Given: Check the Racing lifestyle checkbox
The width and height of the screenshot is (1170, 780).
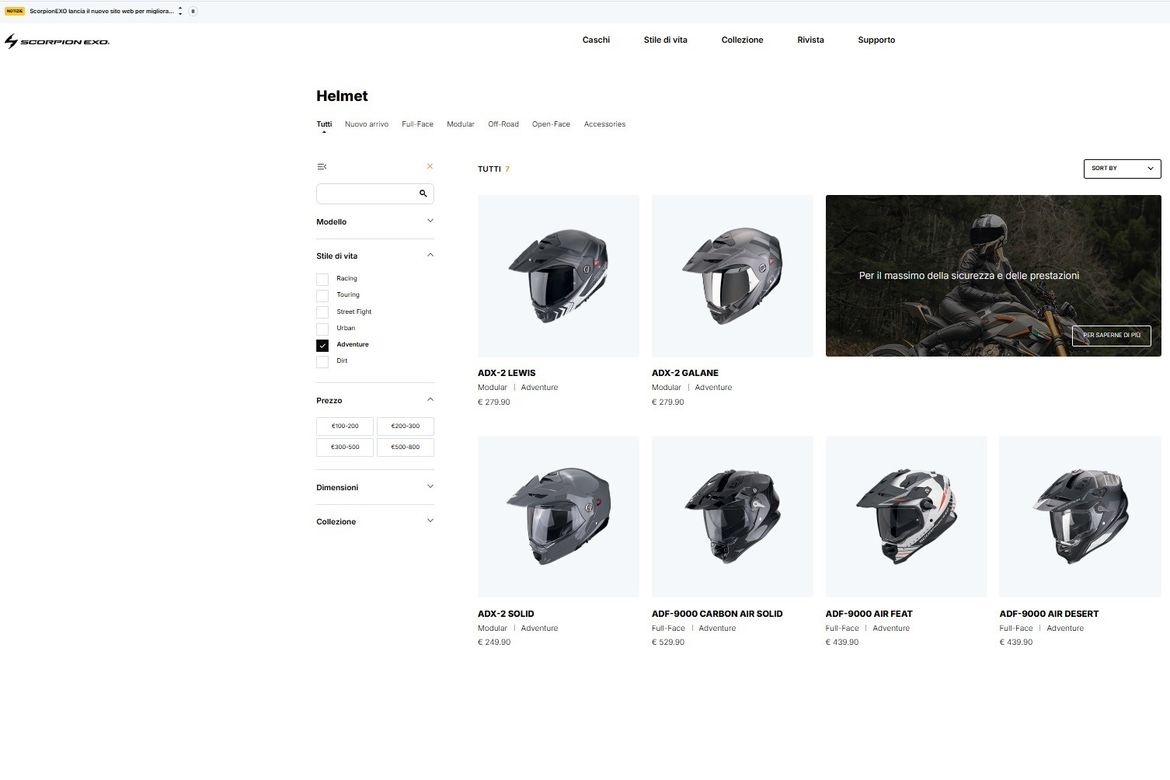Looking at the screenshot, I should 322,279.
